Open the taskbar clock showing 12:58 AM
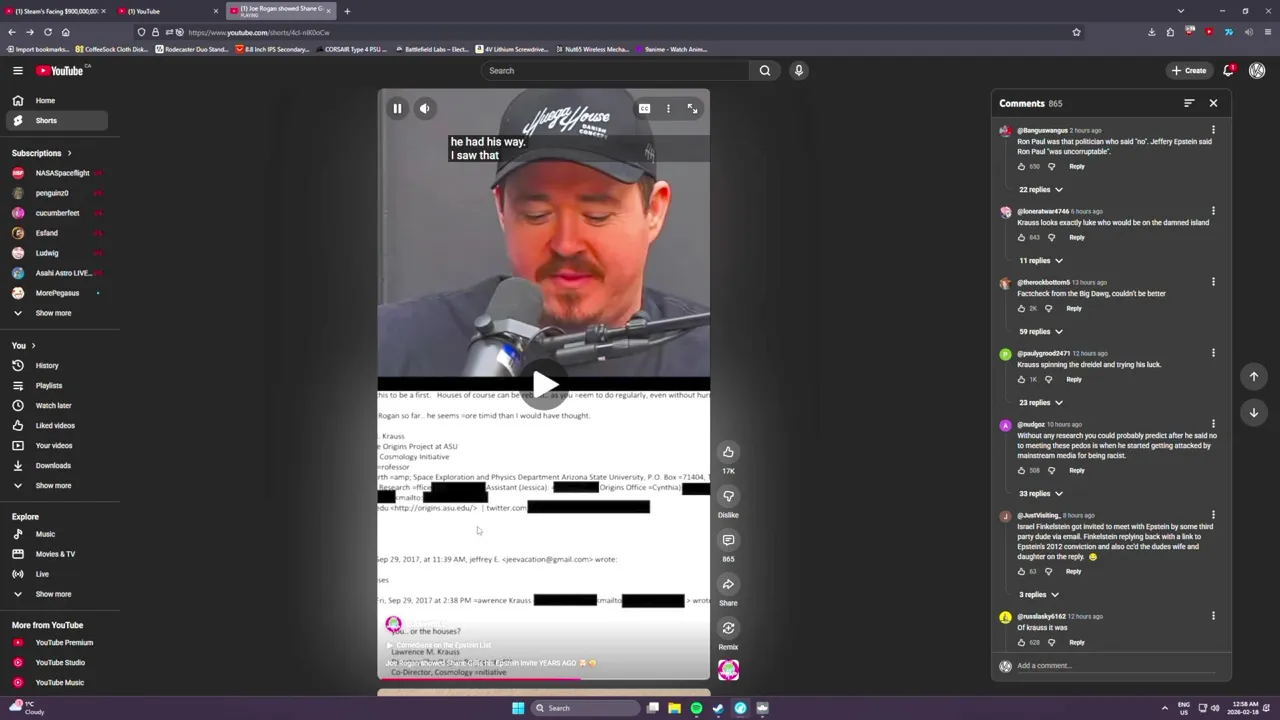This screenshot has height=720, width=1280. click(x=1245, y=708)
